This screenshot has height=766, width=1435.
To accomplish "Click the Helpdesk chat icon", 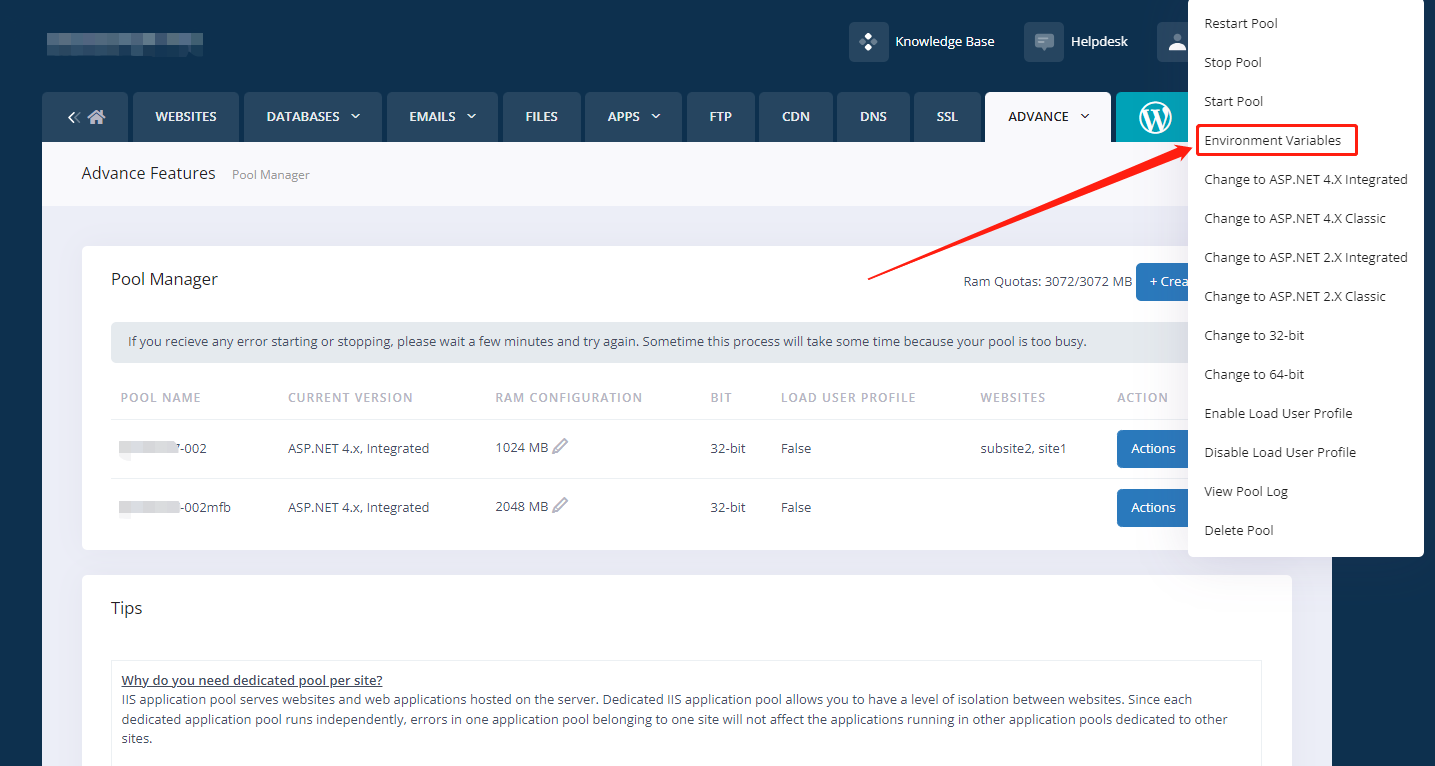I will coord(1044,42).
